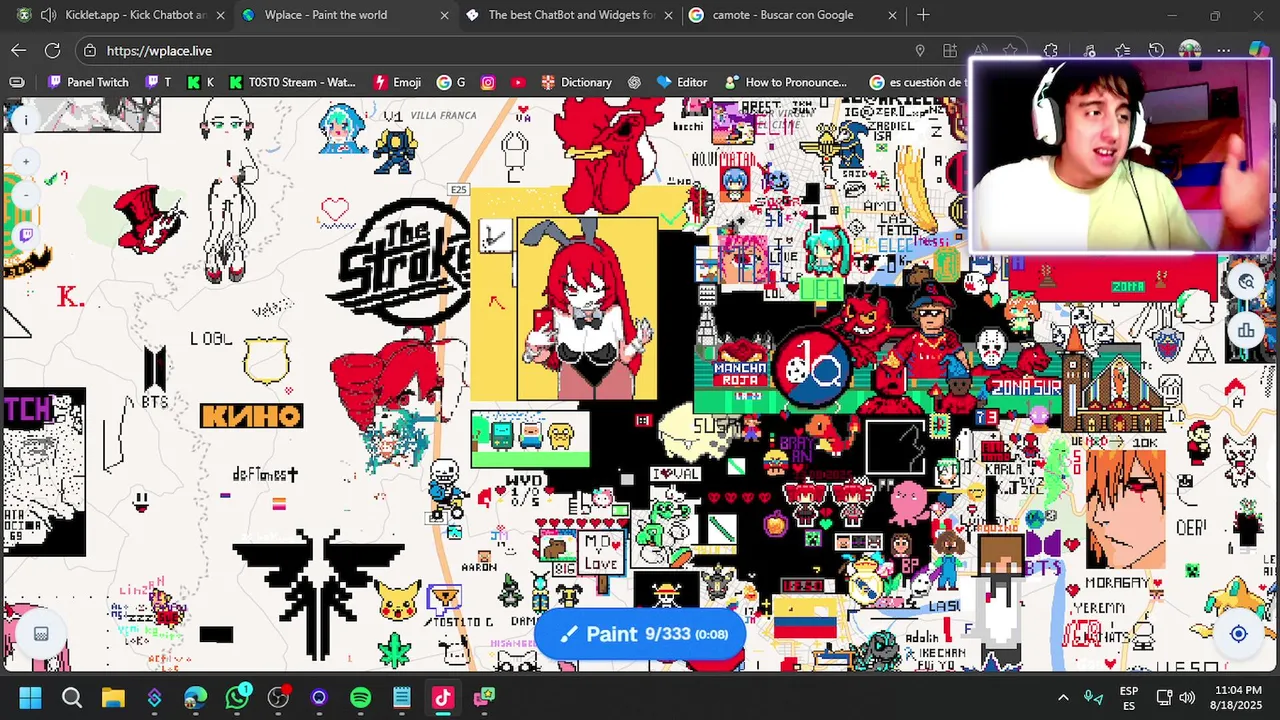Open Panel Twitch bookmark
The image size is (1280, 720).
(x=88, y=82)
